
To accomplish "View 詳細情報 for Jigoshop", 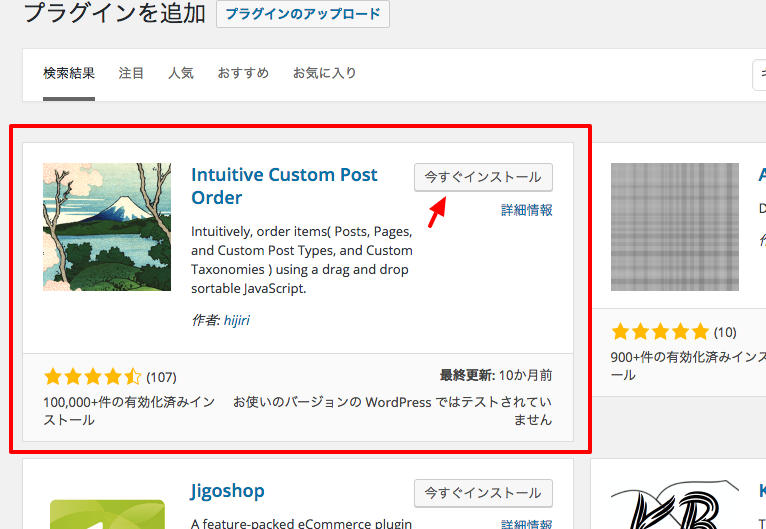I will 527,524.
